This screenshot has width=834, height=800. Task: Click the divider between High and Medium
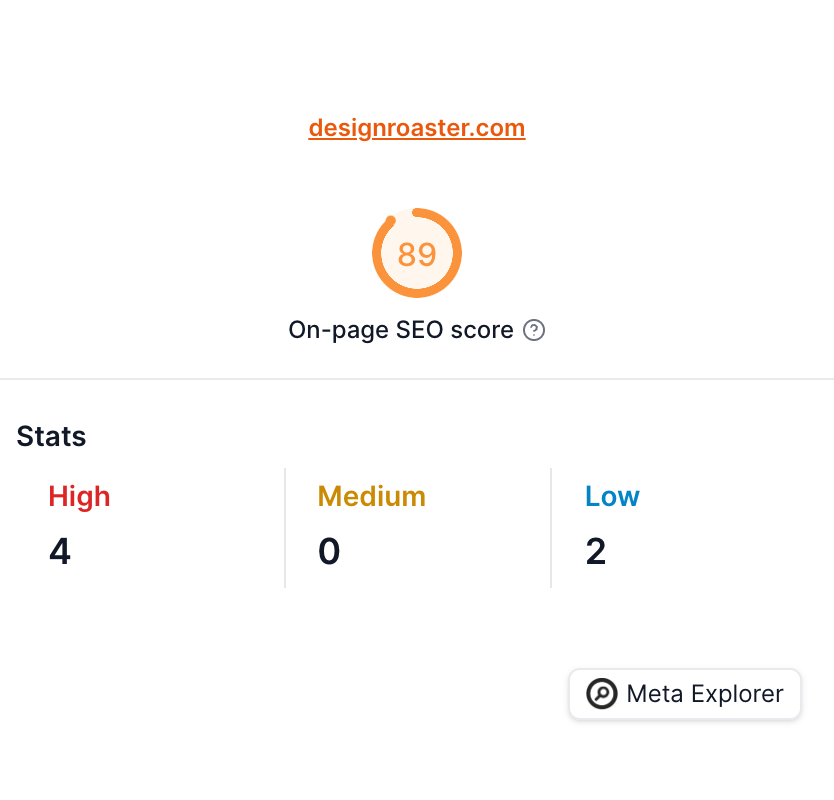285,527
